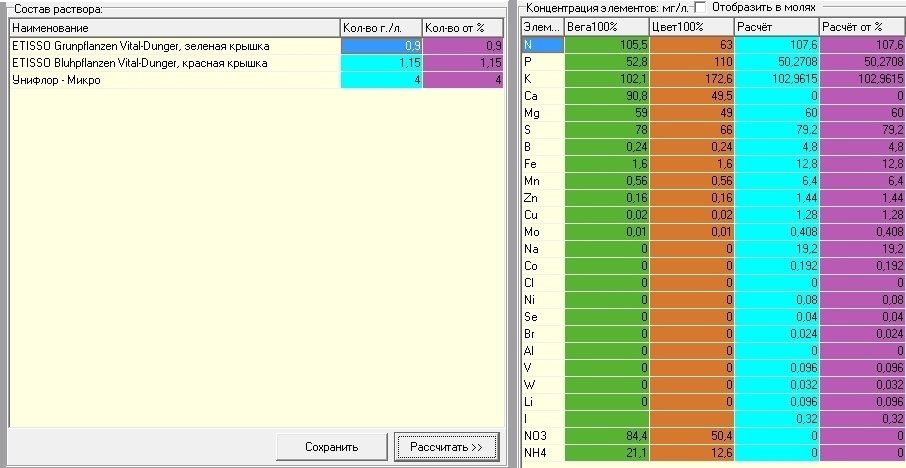Click the Сохранить button

pyautogui.click(x=332, y=447)
